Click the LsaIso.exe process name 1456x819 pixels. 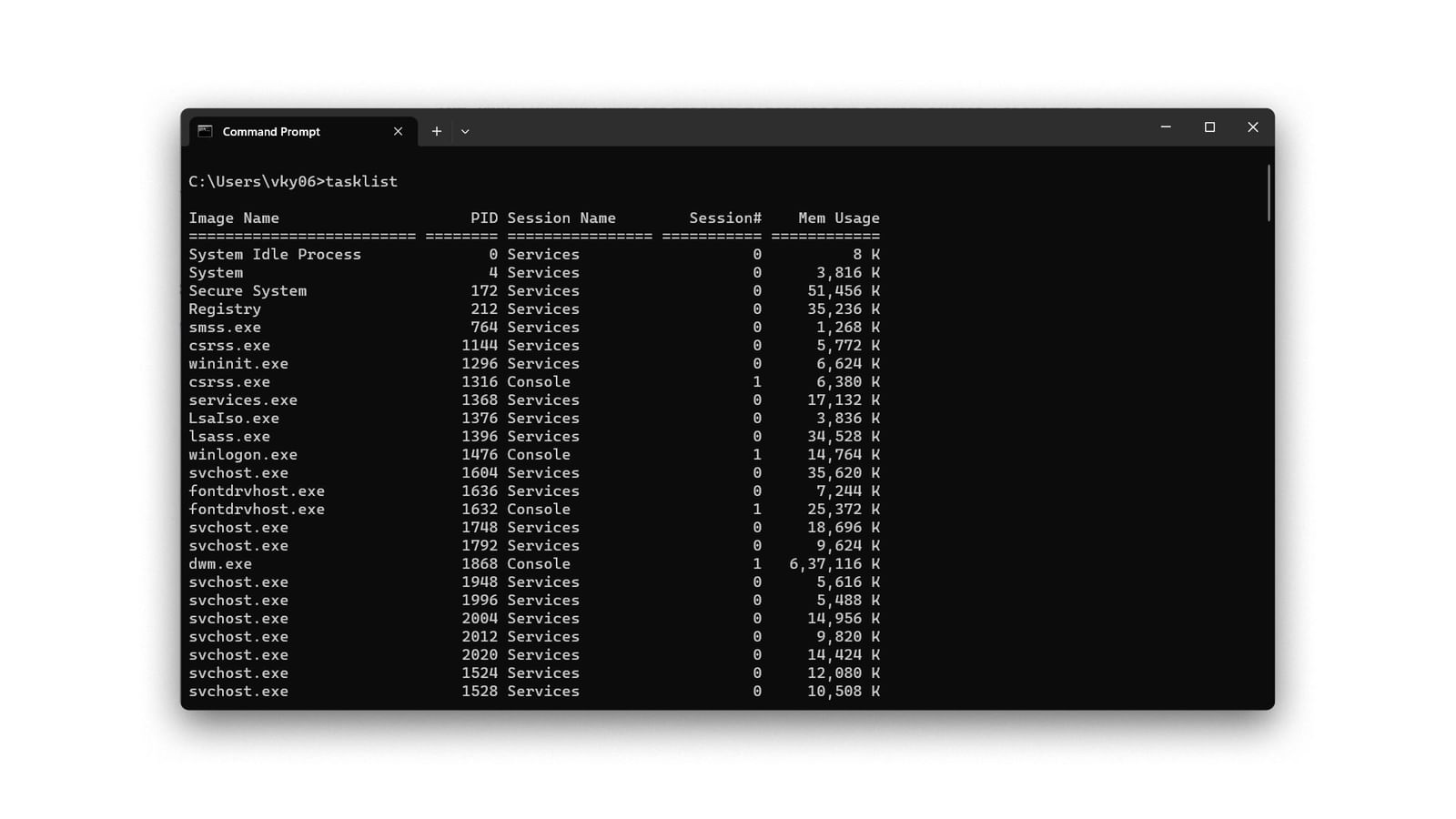pos(234,418)
